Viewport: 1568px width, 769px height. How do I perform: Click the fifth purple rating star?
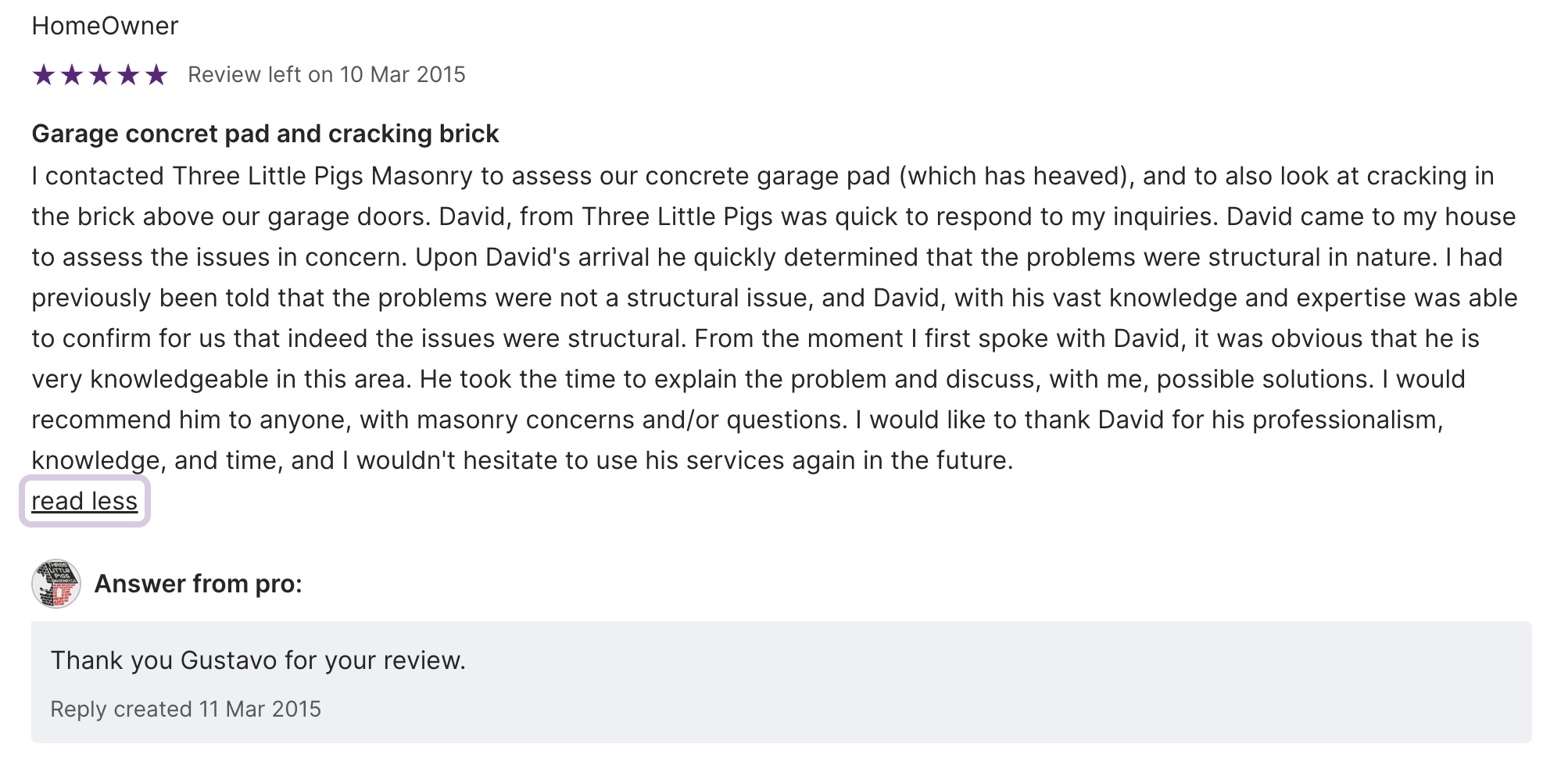coord(156,75)
